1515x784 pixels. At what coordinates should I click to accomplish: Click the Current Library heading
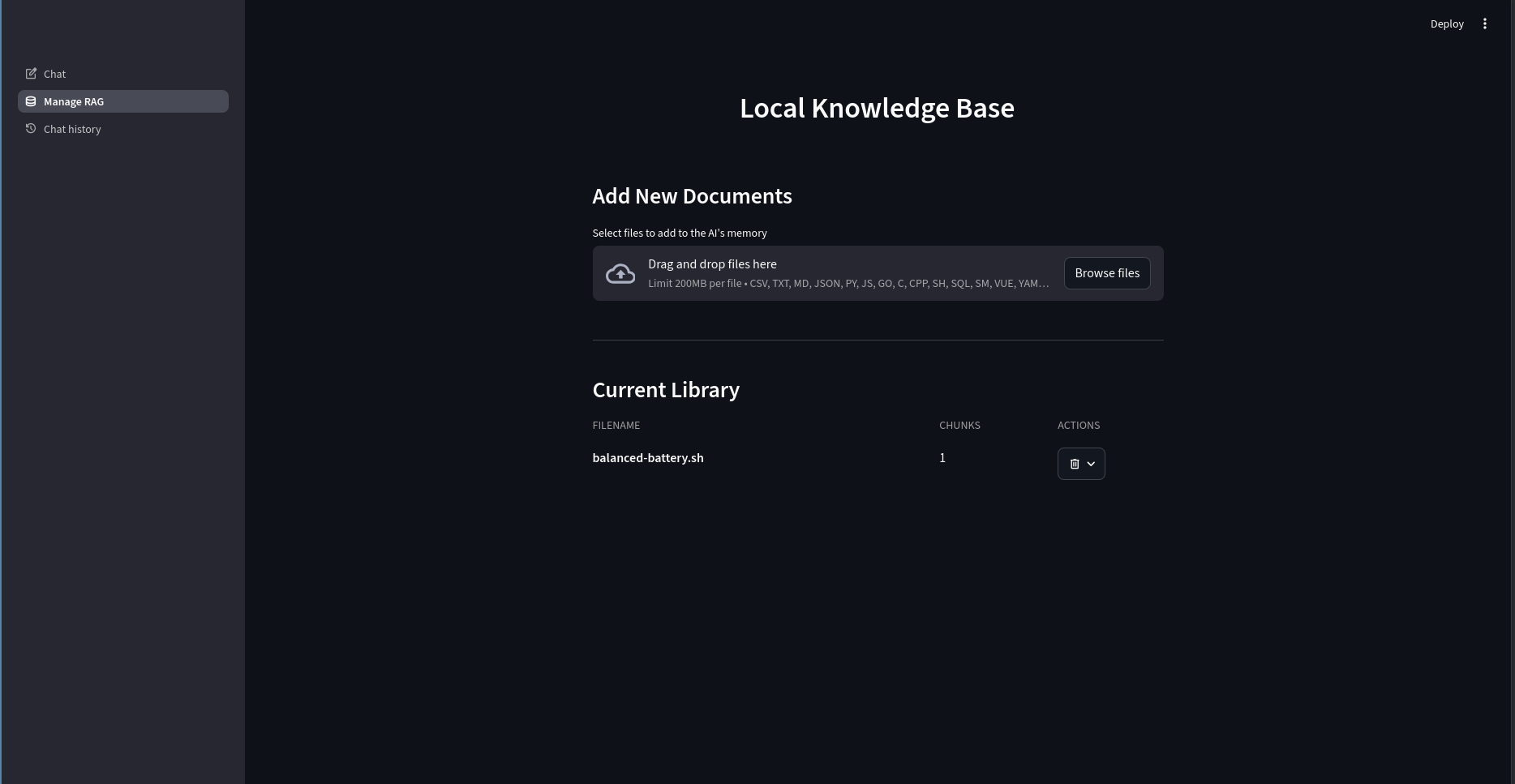(666, 390)
